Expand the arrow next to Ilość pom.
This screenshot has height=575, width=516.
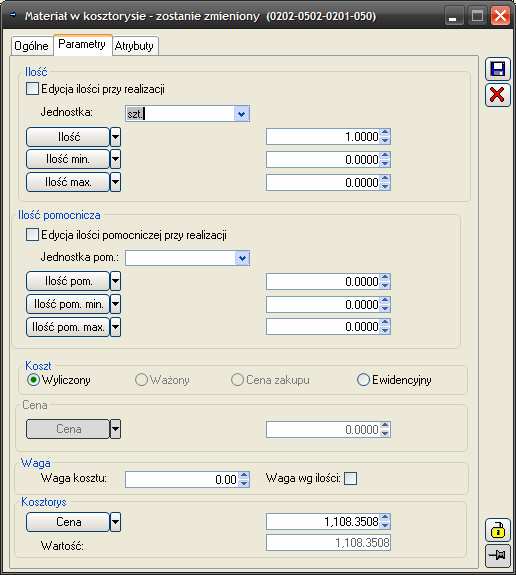(116, 281)
